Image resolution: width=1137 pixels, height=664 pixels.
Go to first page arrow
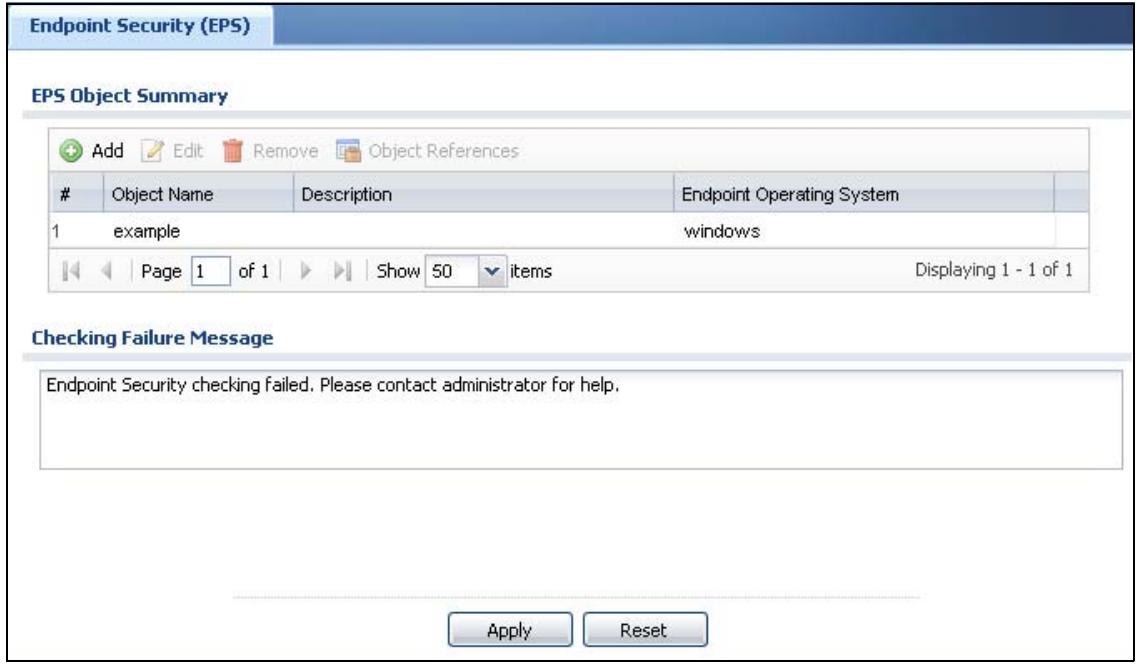pos(71,271)
